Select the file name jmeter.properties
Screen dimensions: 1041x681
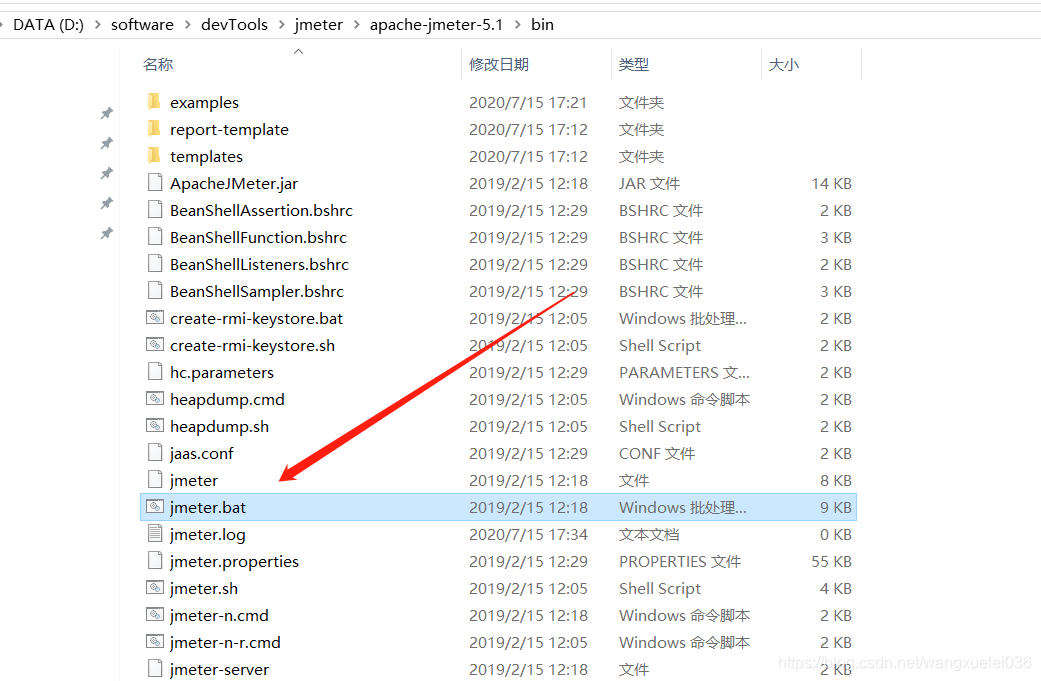(x=234, y=562)
